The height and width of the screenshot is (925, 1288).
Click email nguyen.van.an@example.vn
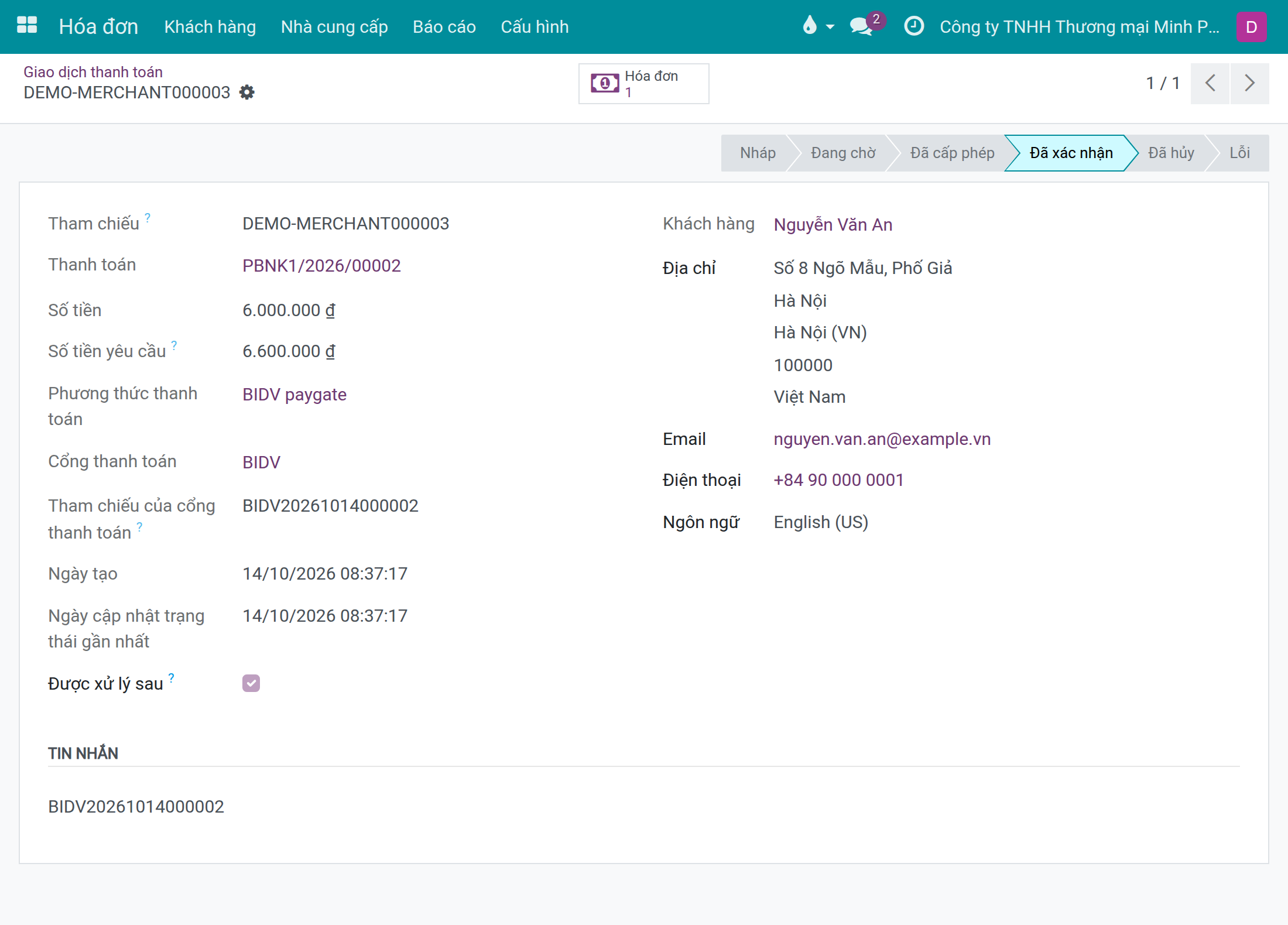coord(882,439)
